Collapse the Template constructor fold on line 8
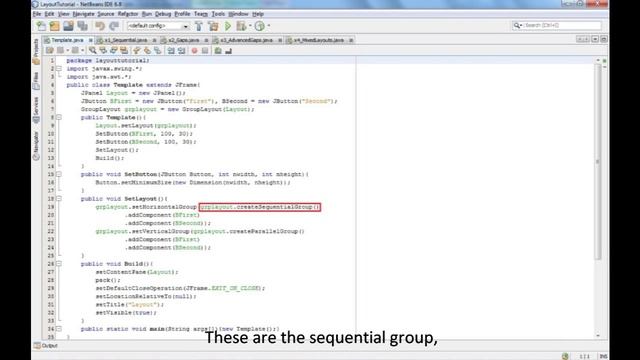The image size is (640, 360). [59, 118]
